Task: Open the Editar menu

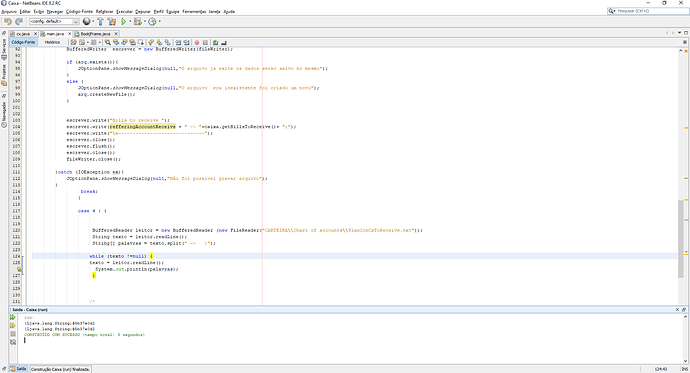Action: 25,11
